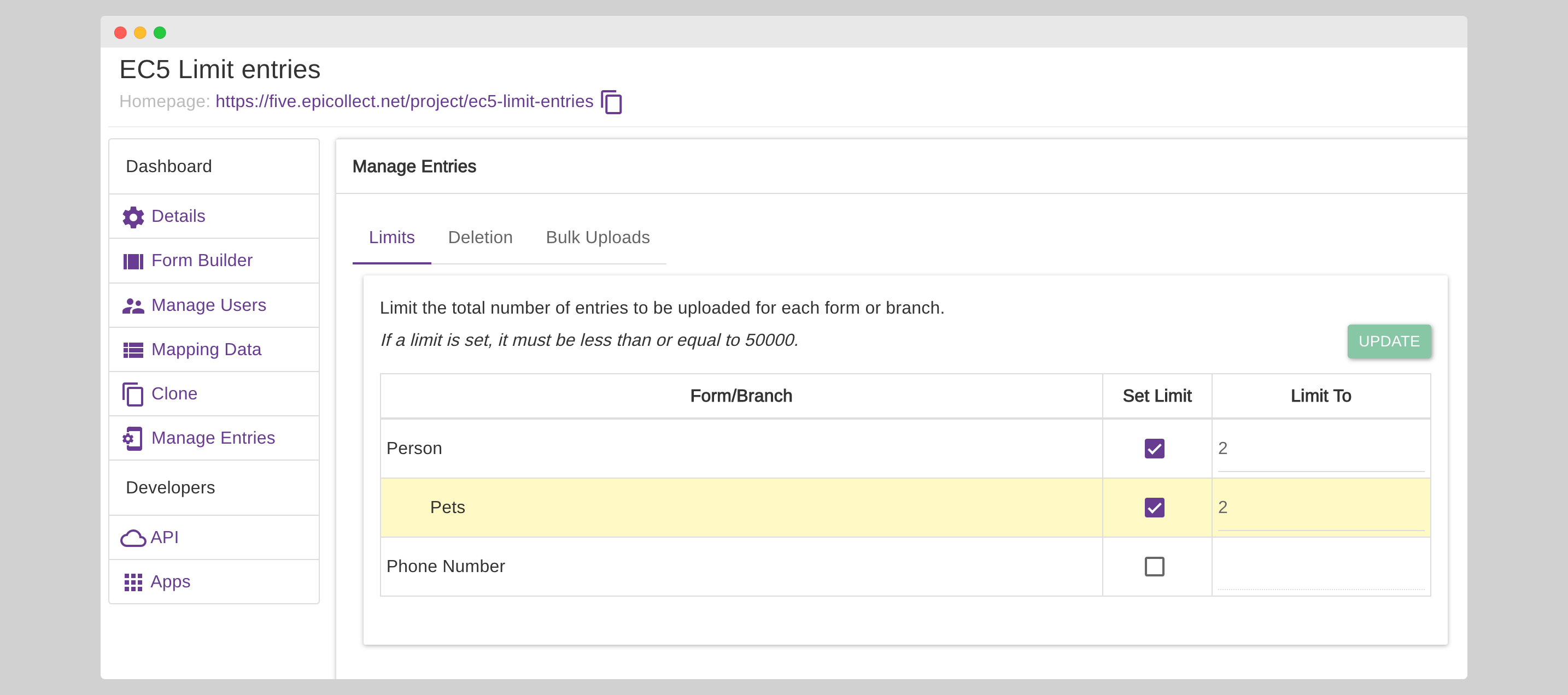
Task: Open the project homepage link
Action: [403, 101]
